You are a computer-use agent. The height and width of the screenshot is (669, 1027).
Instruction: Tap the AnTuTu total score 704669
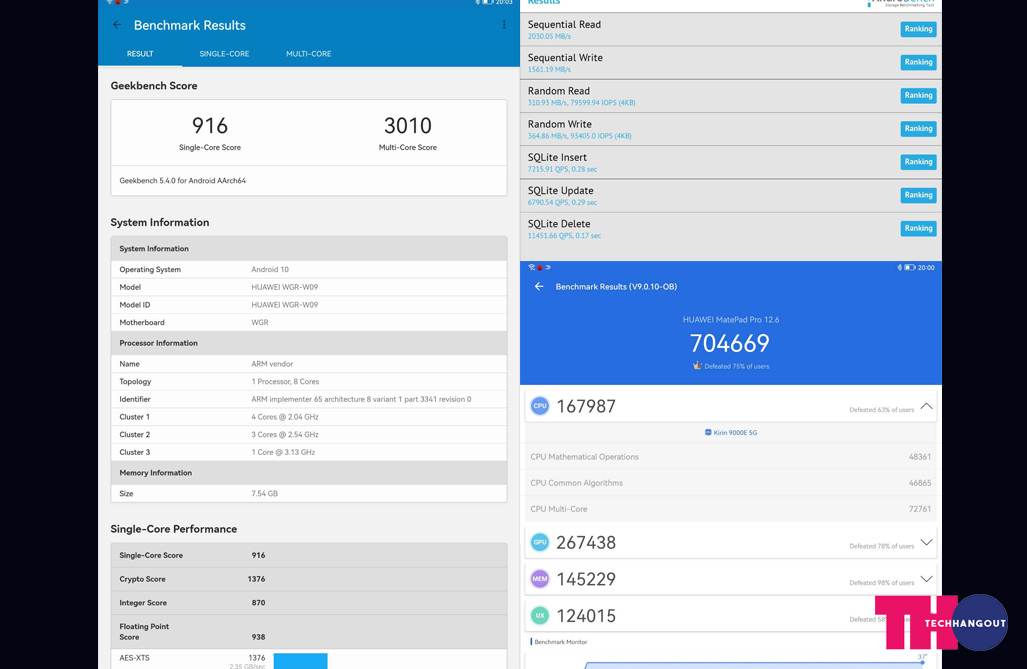click(730, 343)
